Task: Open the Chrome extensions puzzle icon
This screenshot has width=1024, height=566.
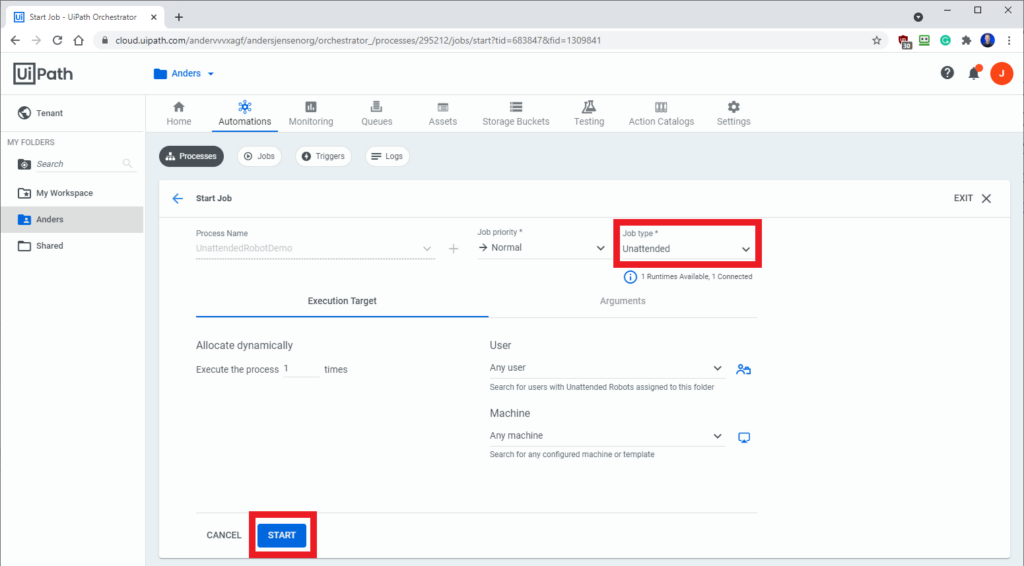Action: (x=967, y=40)
